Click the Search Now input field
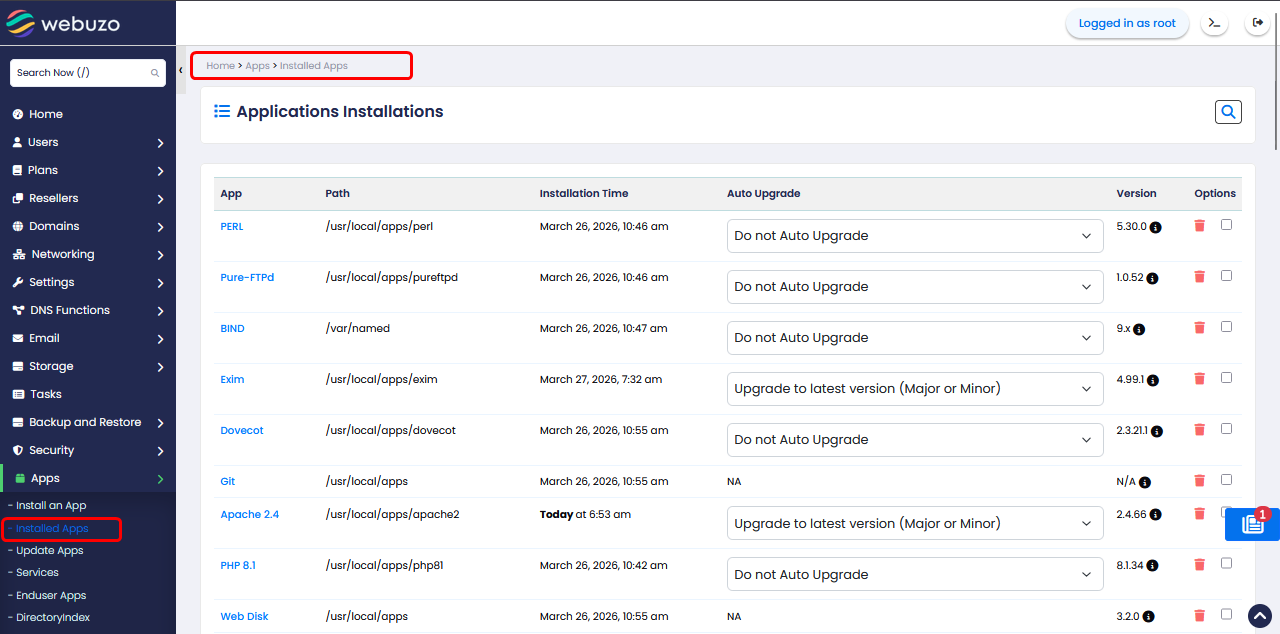Screen dimensions: 1280x634 (x=80, y=73)
